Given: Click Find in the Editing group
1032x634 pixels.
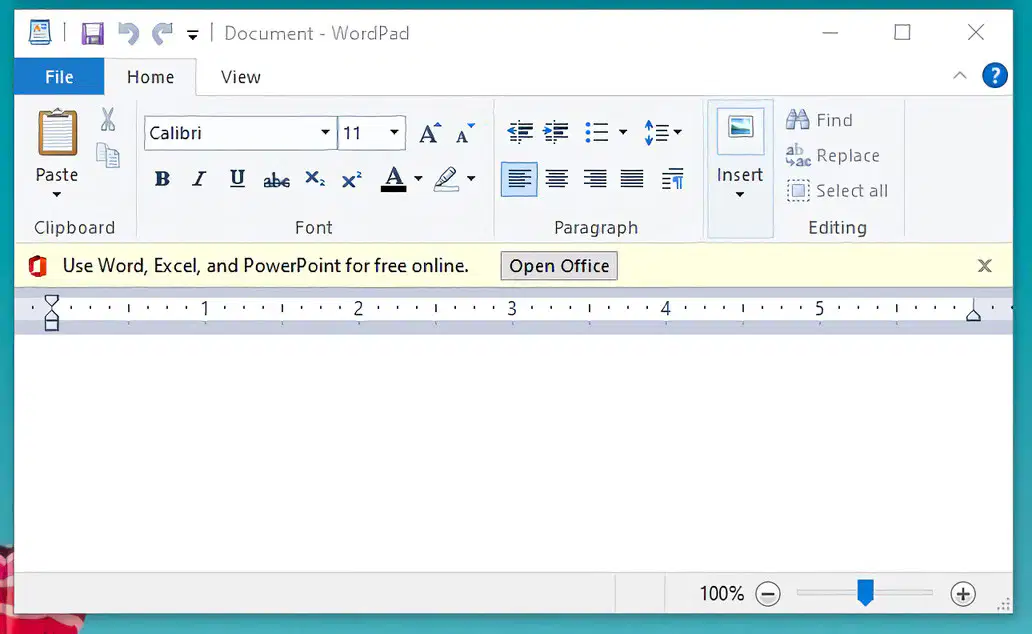Looking at the screenshot, I should (819, 120).
